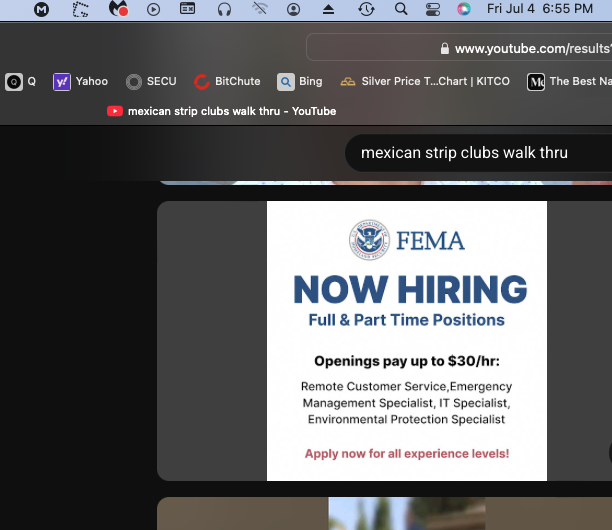Click the circled play menu bar icon
Viewport: 612px width, 530px height.
pyautogui.click(x=153, y=9)
